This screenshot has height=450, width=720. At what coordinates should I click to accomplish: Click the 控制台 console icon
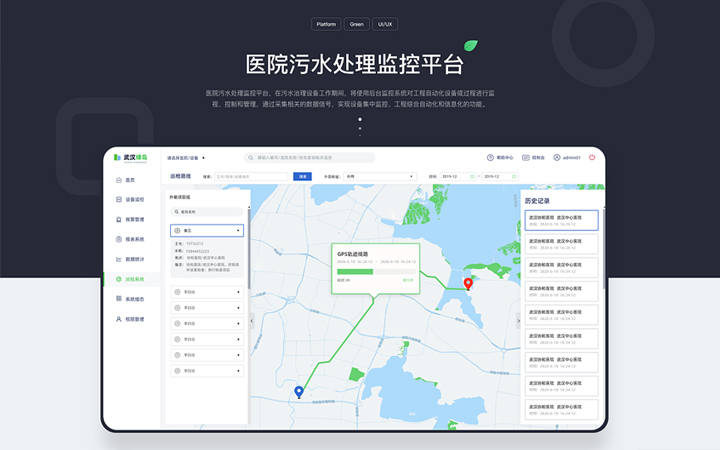pyautogui.click(x=526, y=157)
